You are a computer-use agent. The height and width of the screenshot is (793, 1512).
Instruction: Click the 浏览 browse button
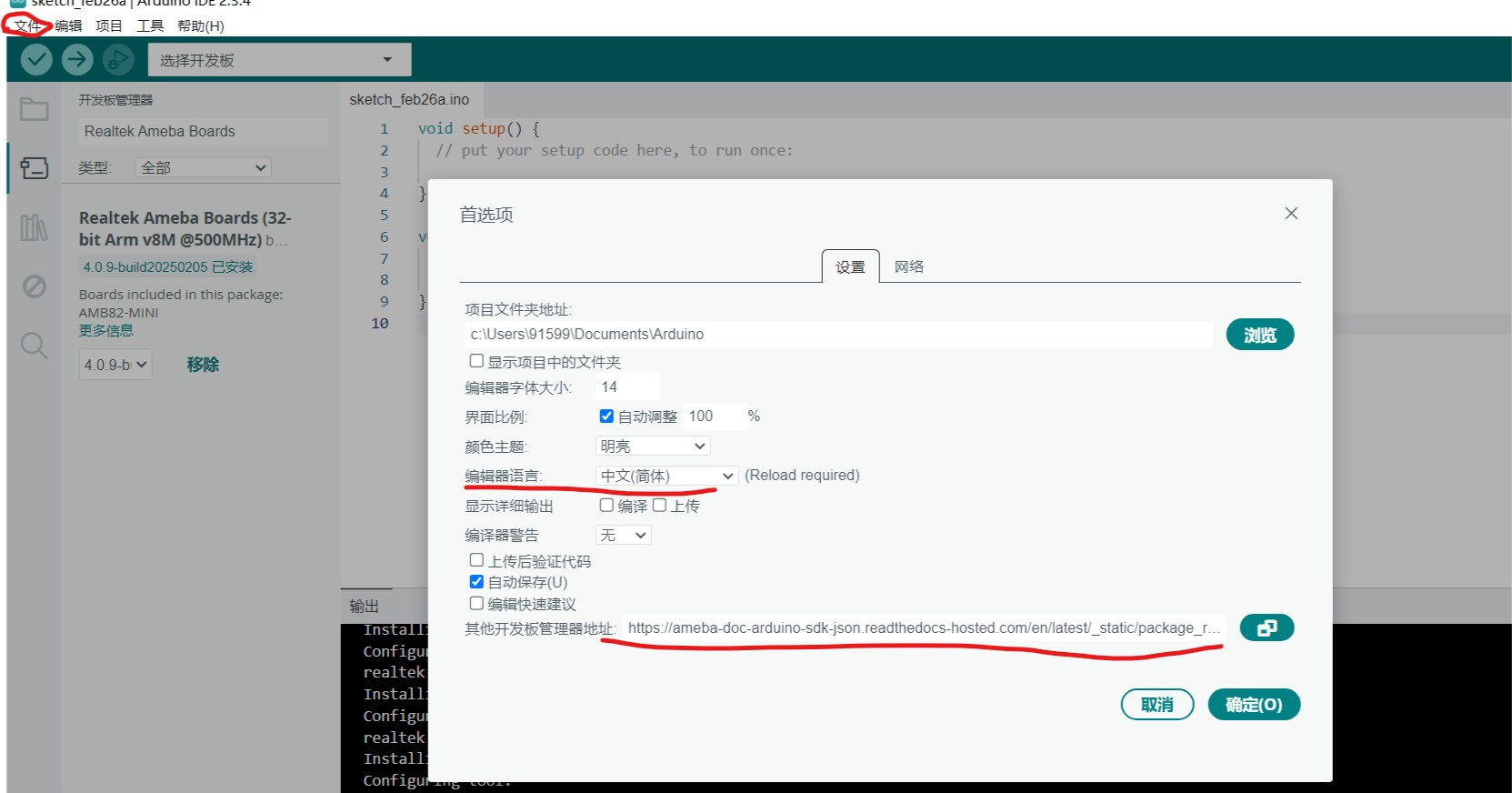tap(1260, 335)
